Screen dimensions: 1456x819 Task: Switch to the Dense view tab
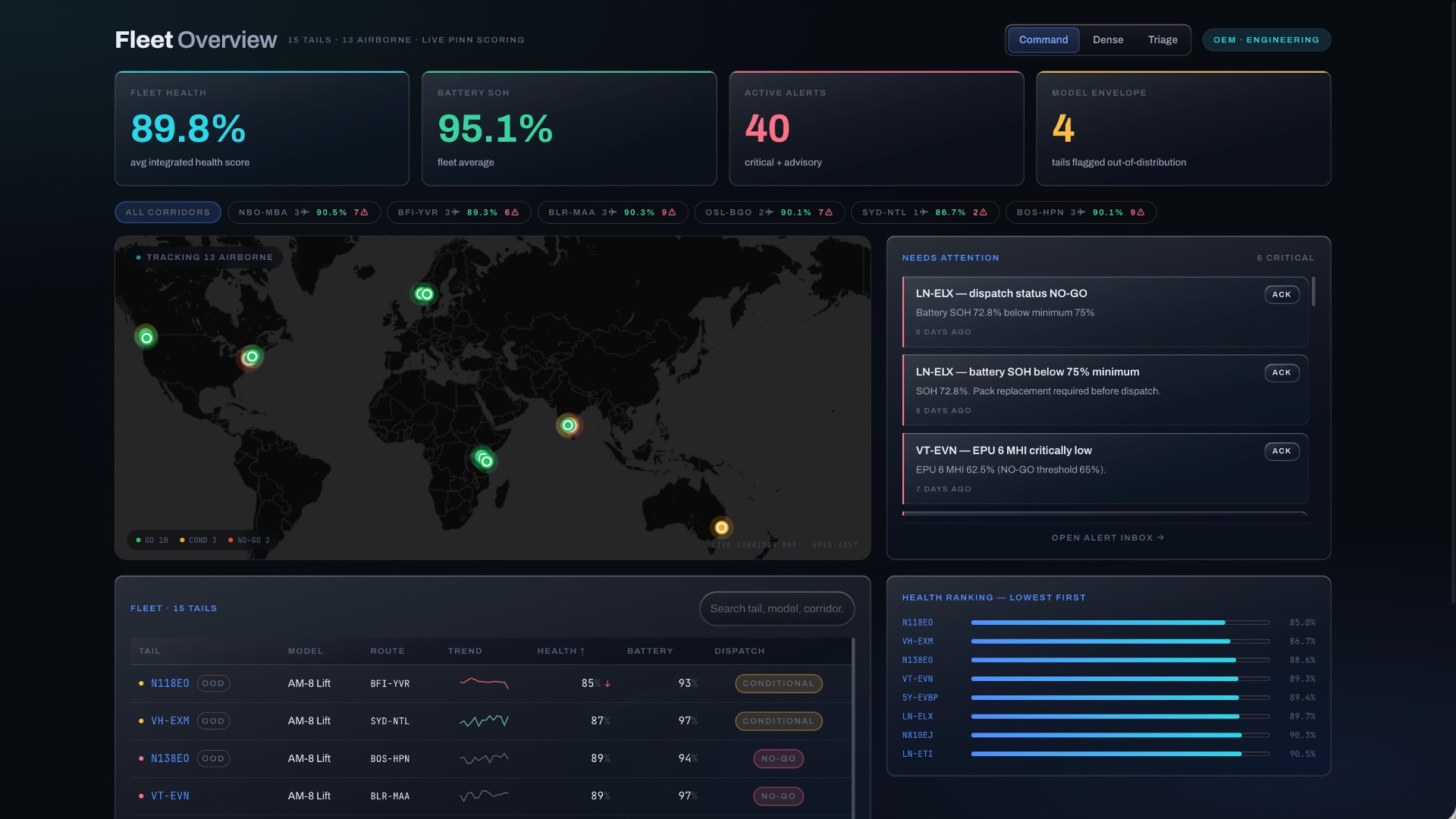(x=1107, y=40)
